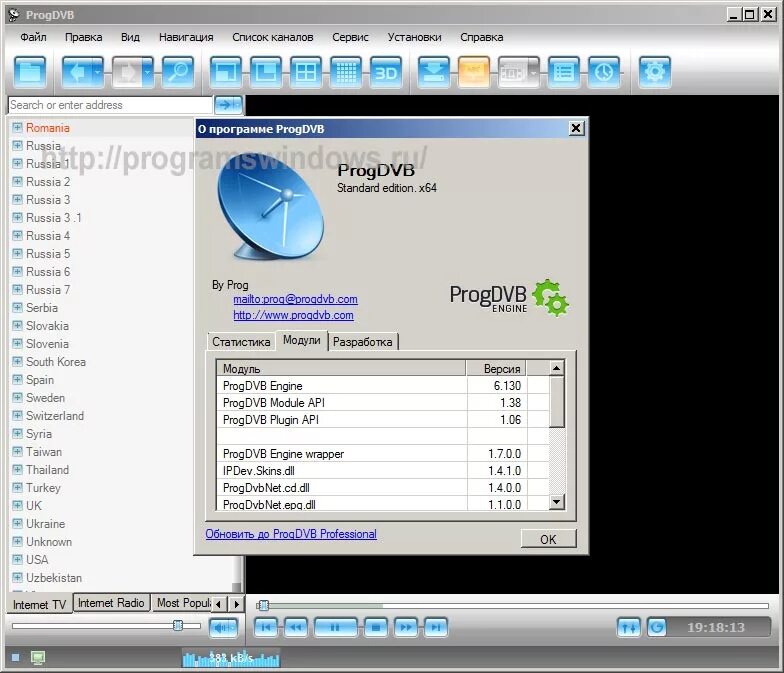The height and width of the screenshot is (673, 784).
Task: Open the mailto:prog@progdvb.com link
Action: (x=296, y=299)
